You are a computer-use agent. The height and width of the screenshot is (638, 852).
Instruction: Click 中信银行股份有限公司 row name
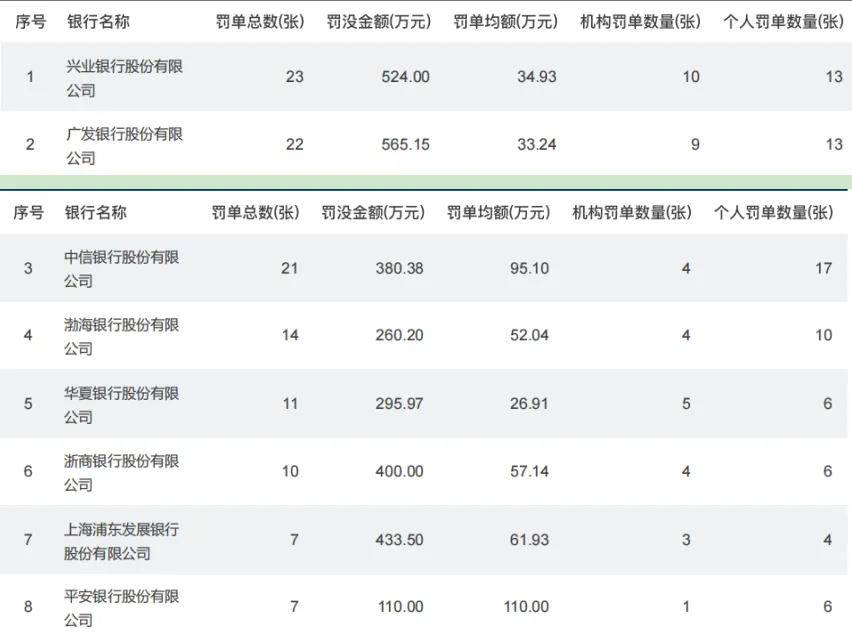tap(122, 269)
